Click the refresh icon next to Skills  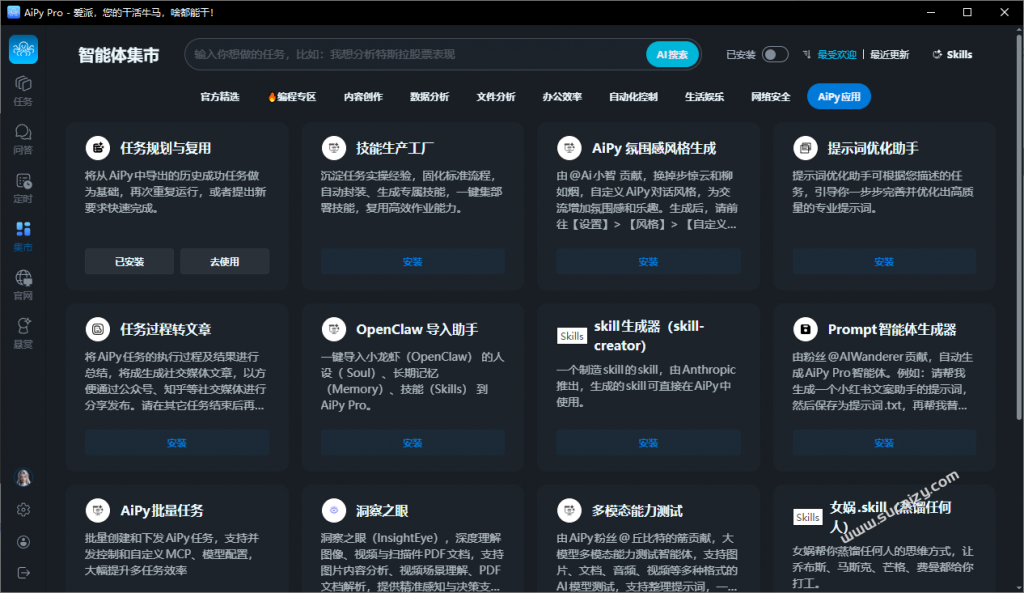point(937,54)
